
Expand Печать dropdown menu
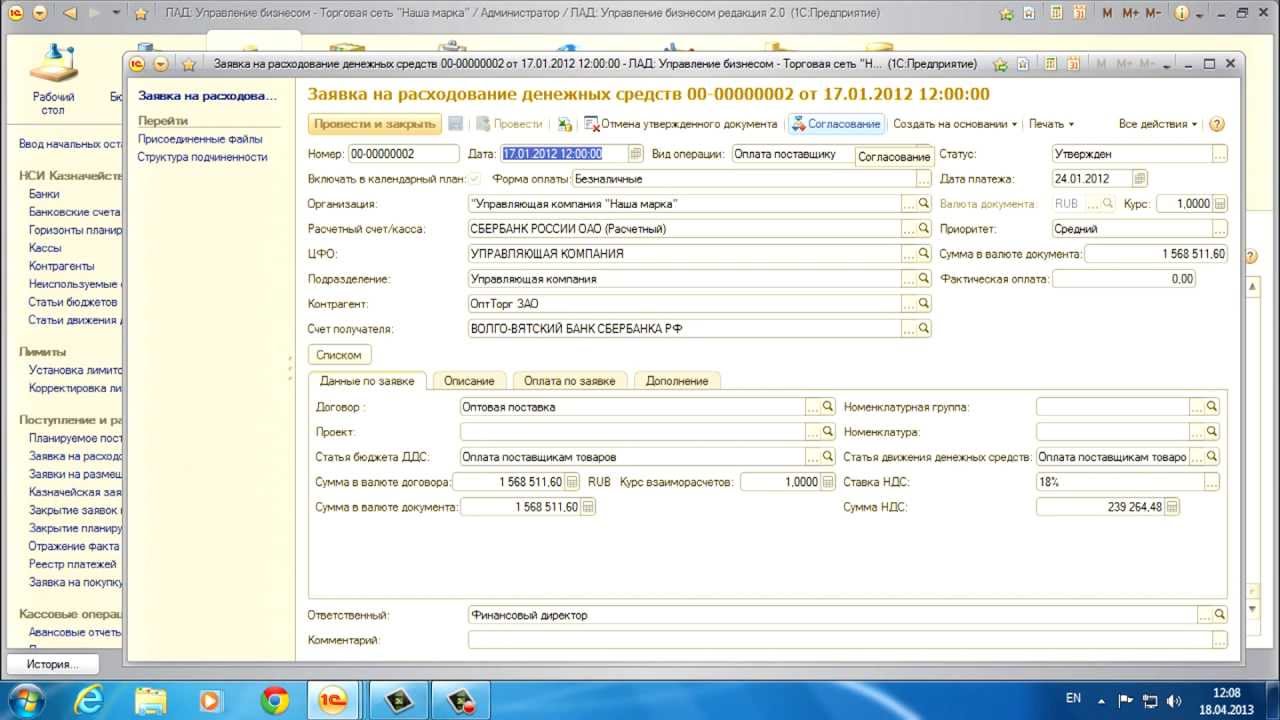point(1051,124)
